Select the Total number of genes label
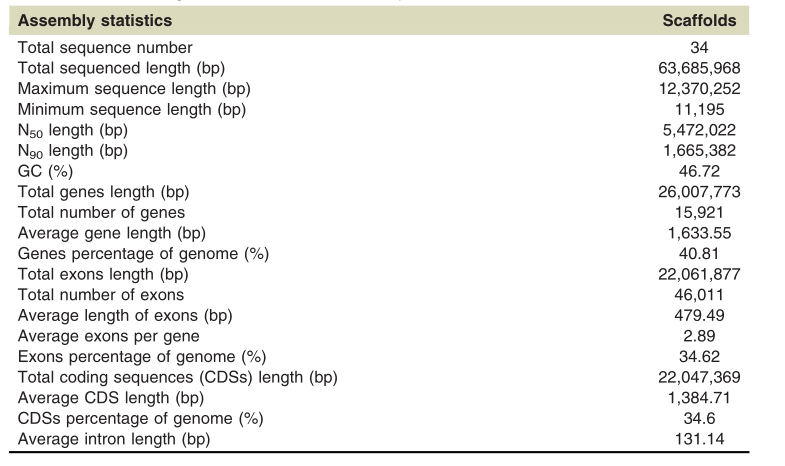Viewport: 785px width, 466px height. pos(101,212)
